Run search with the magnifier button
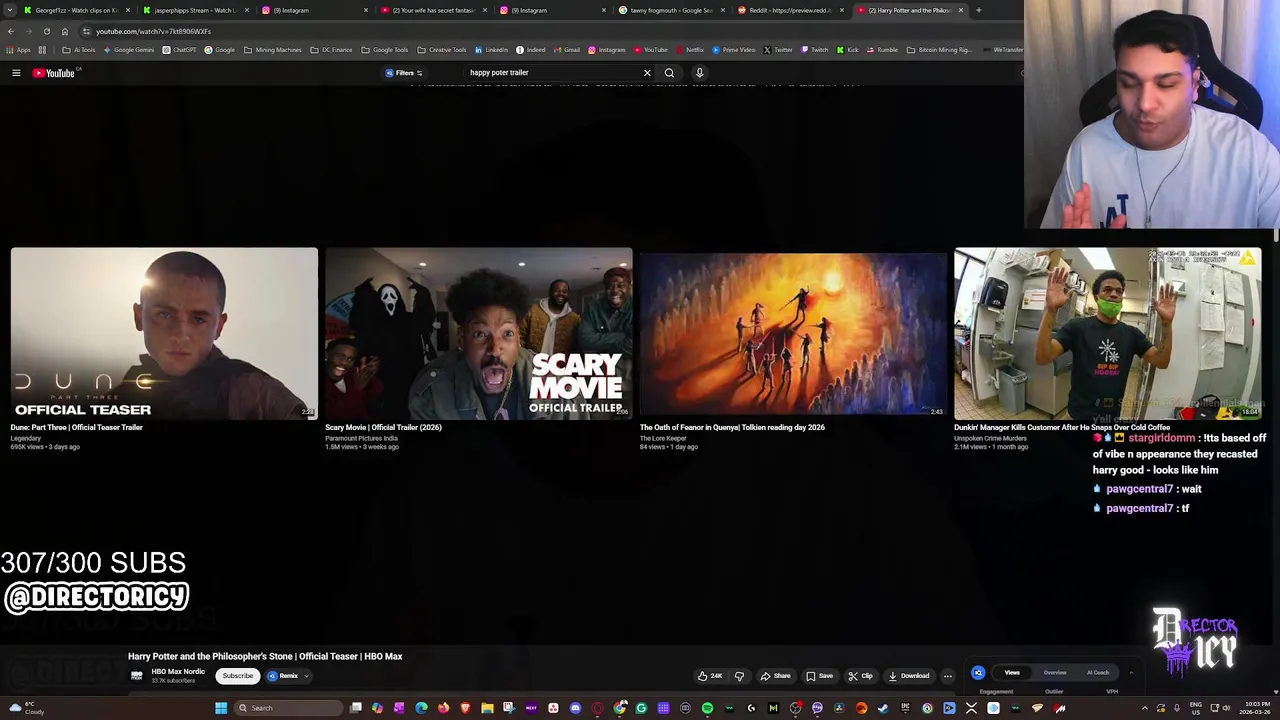Viewport: 1280px width, 720px height. [669, 73]
